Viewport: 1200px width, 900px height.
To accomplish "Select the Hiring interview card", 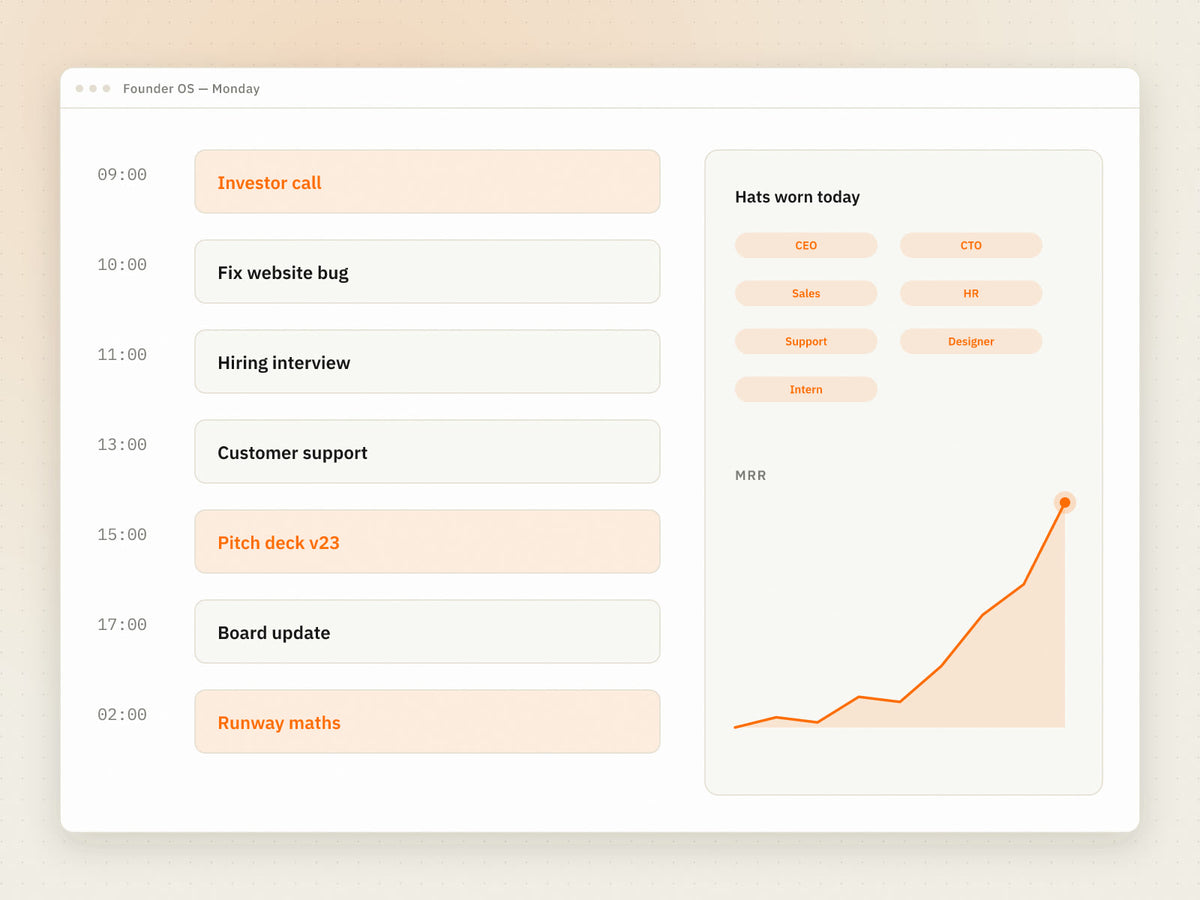I will coord(427,362).
